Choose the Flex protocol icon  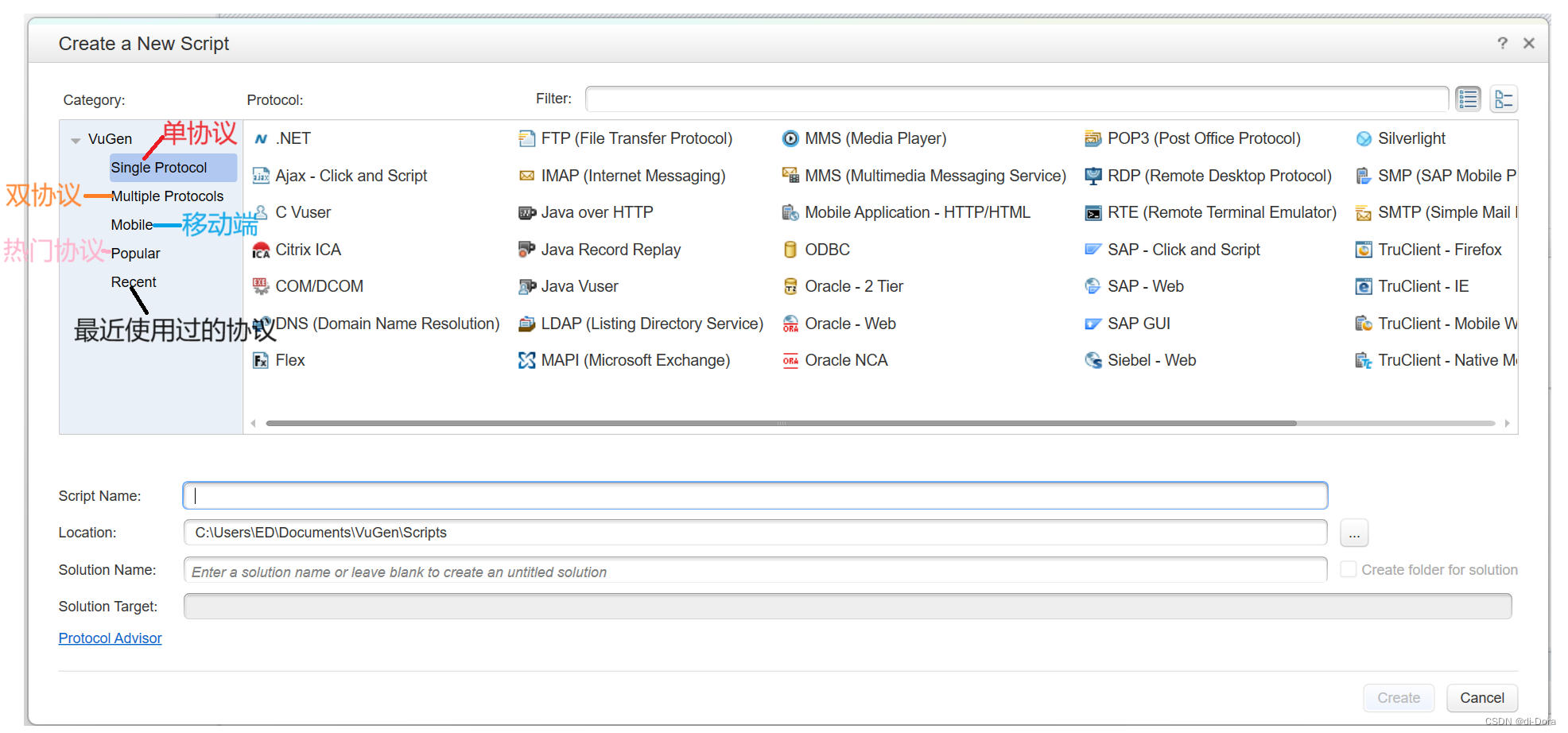click(x=261, y=360)
